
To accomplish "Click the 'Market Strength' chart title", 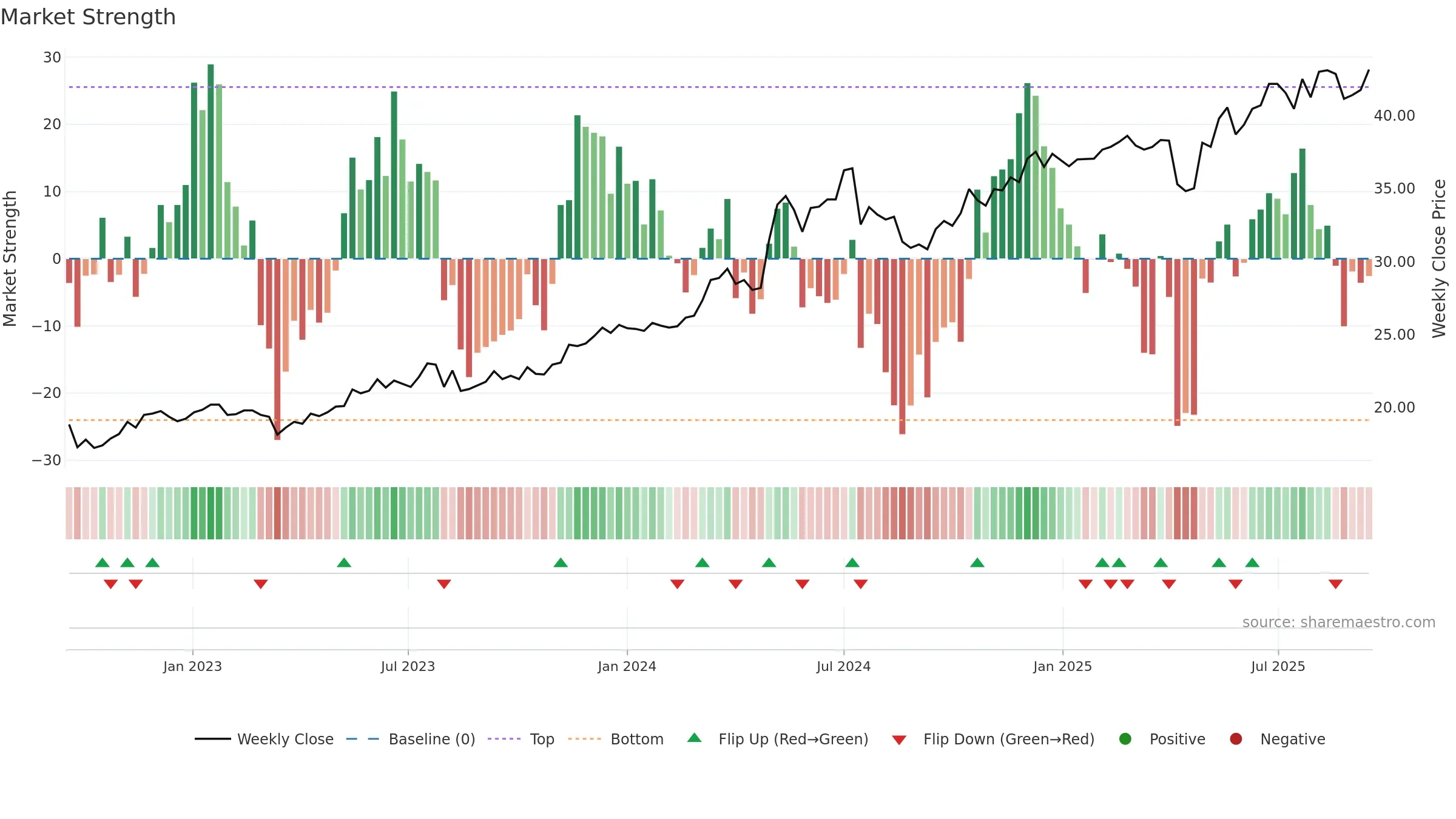I will coord(88,17).
